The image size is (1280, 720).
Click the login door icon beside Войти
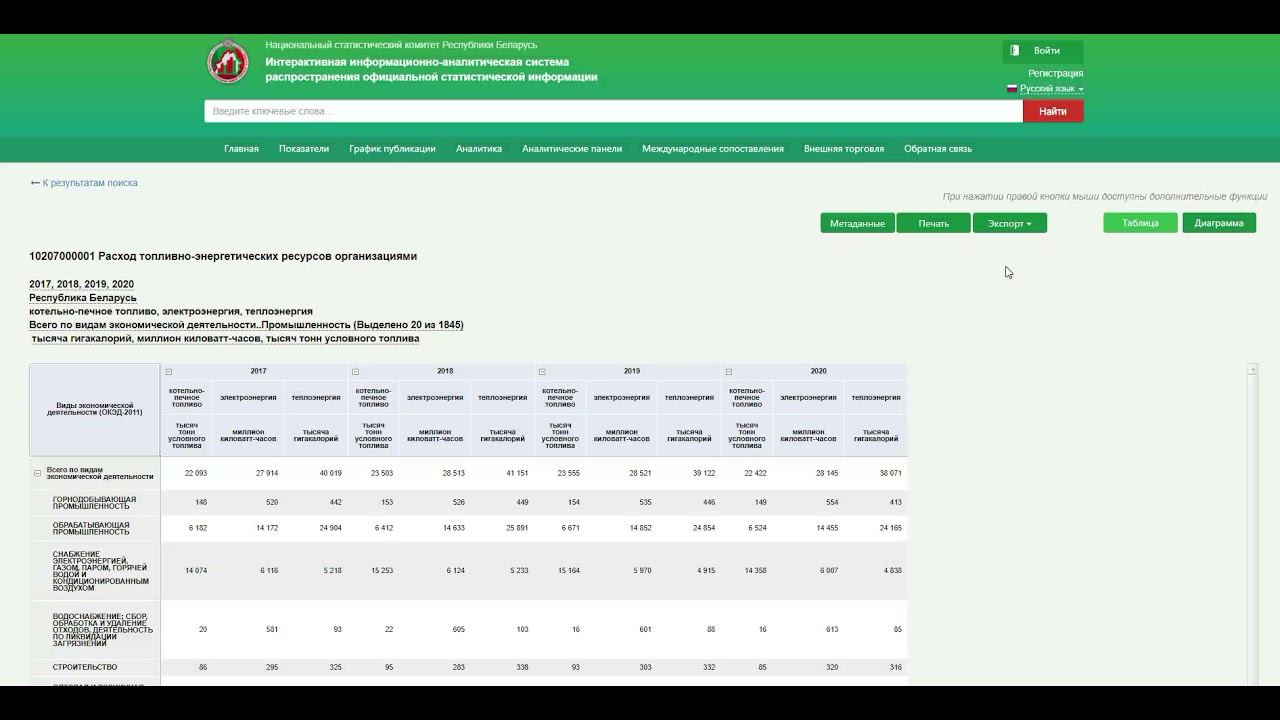[1015, 50]
